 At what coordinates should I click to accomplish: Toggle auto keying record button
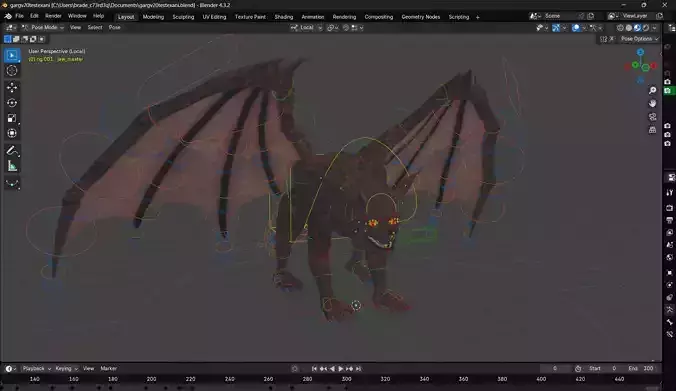(x=295, y=369)
